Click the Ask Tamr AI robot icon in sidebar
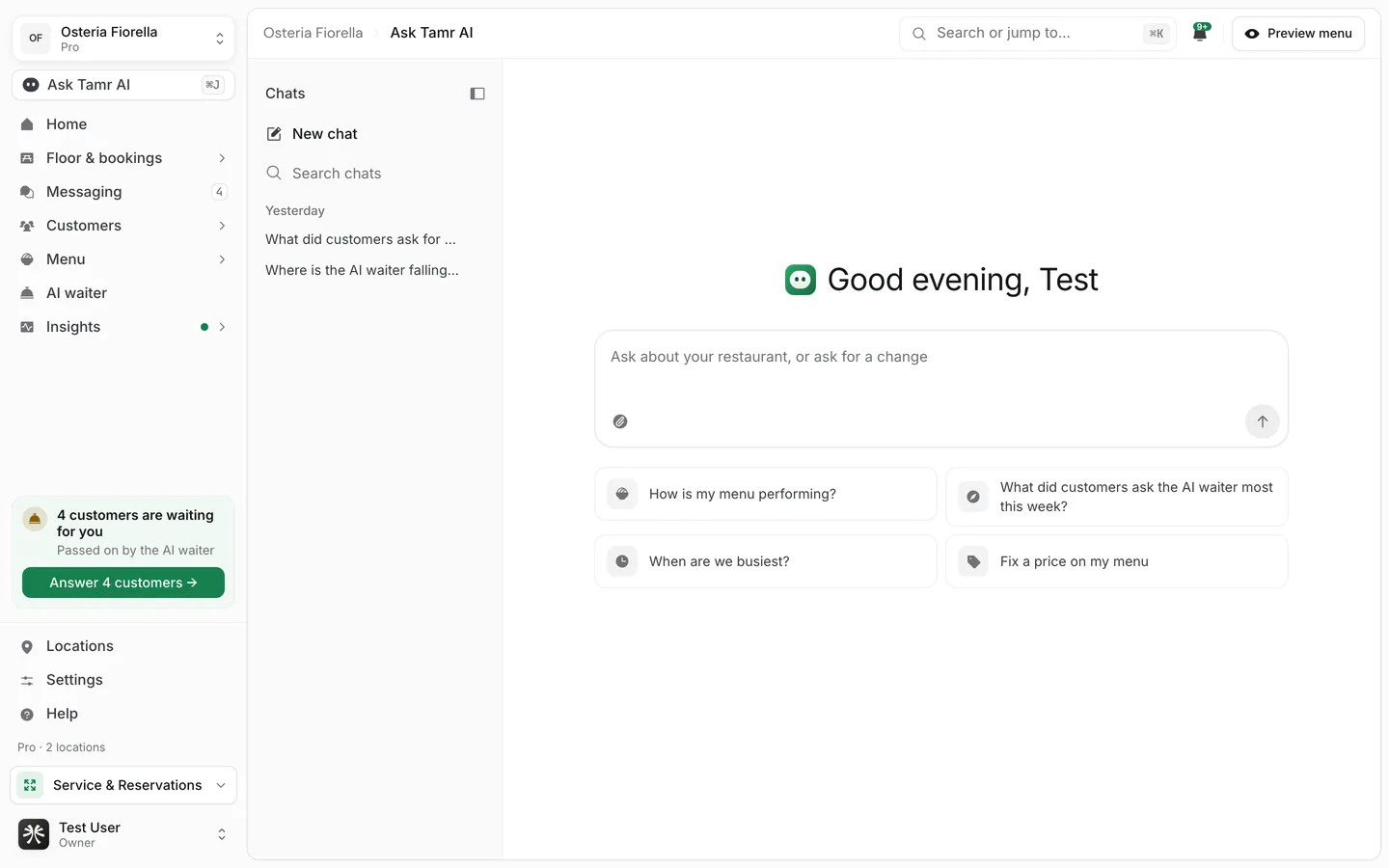Image resolution: width=1389 pixels, height=868 pixels. 31,85
